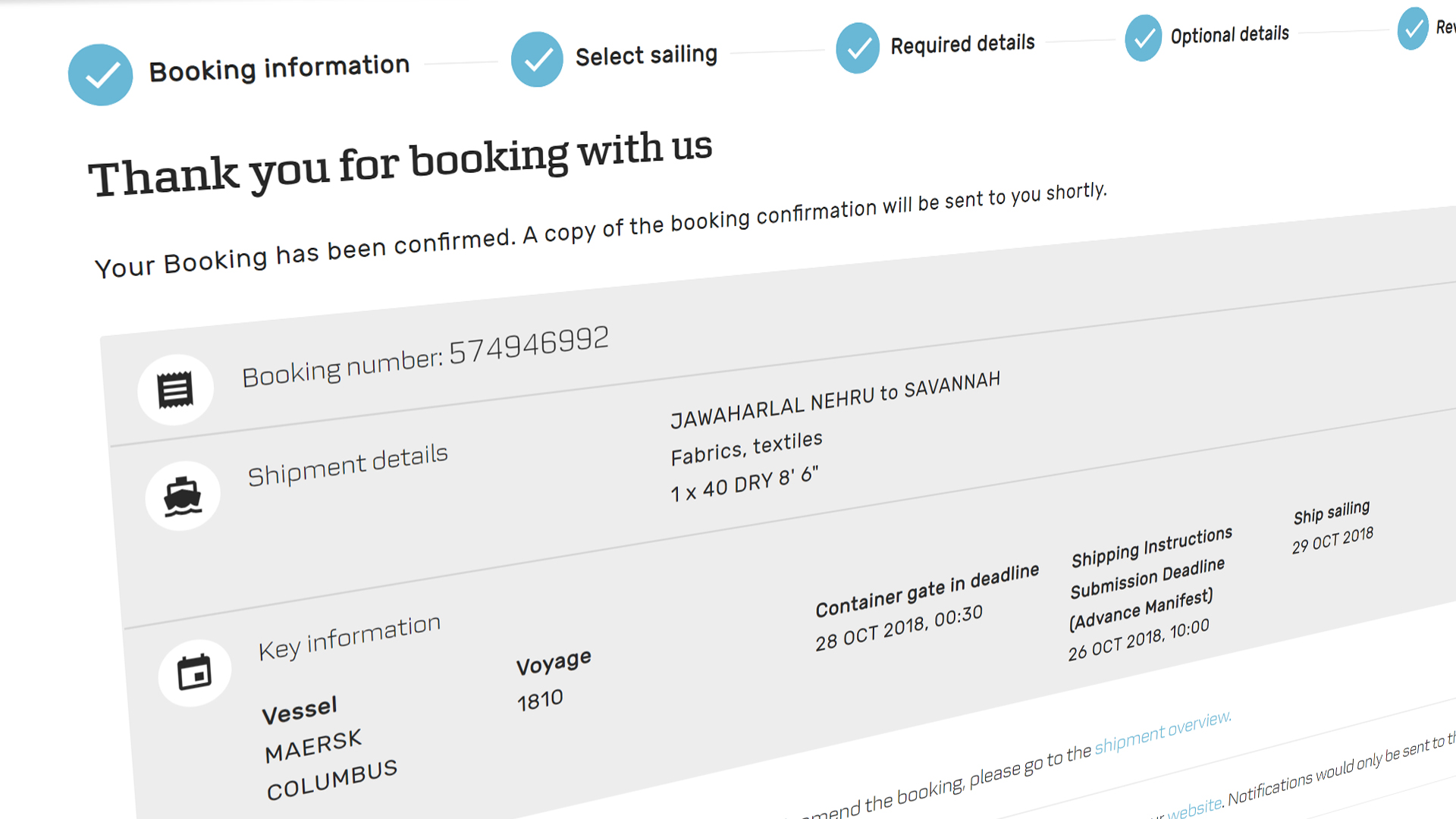Click the shipment details ship icon
Image resolution: width=1456 pixels, height=819 pixels.
[183, 496]
